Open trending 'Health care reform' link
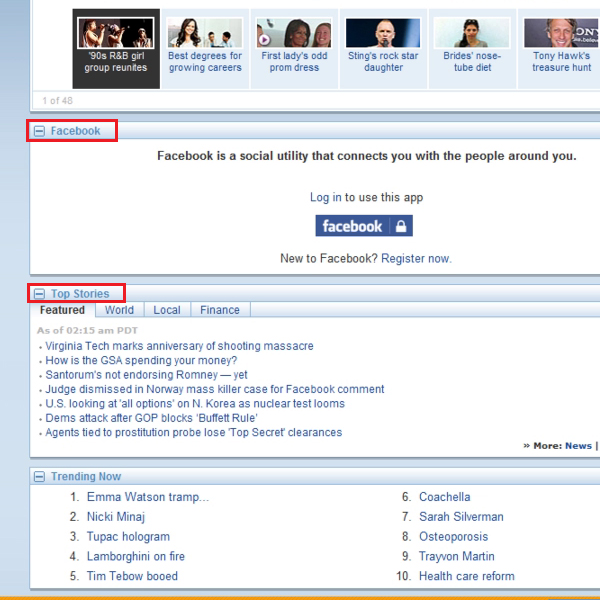The height and width of the screenshot is (600, 600). coord(467,576)
